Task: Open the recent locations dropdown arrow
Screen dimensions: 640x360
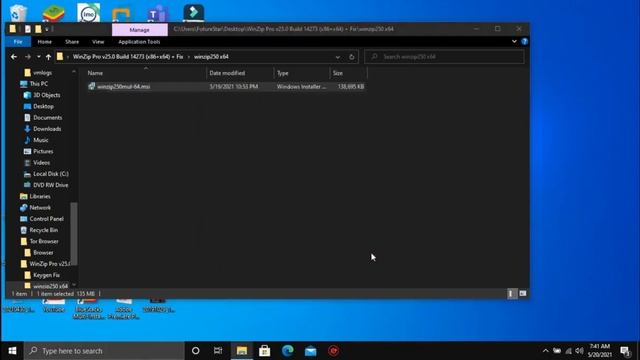Action: point(38,57)
